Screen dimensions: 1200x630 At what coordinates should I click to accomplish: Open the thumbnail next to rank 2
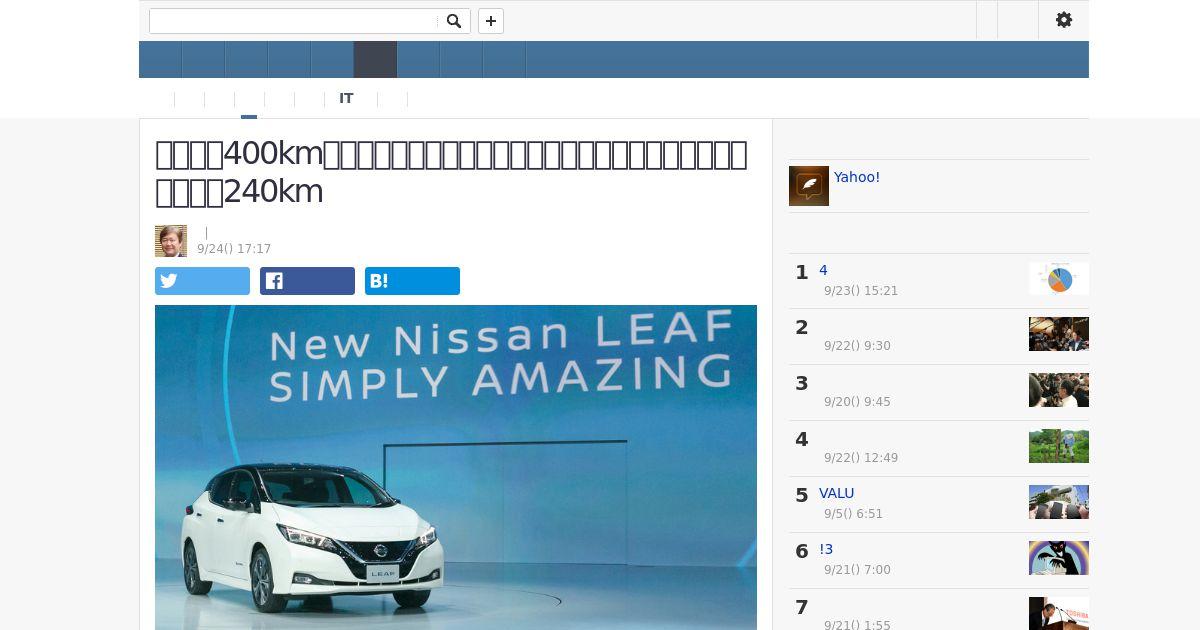coord(1059,334)
